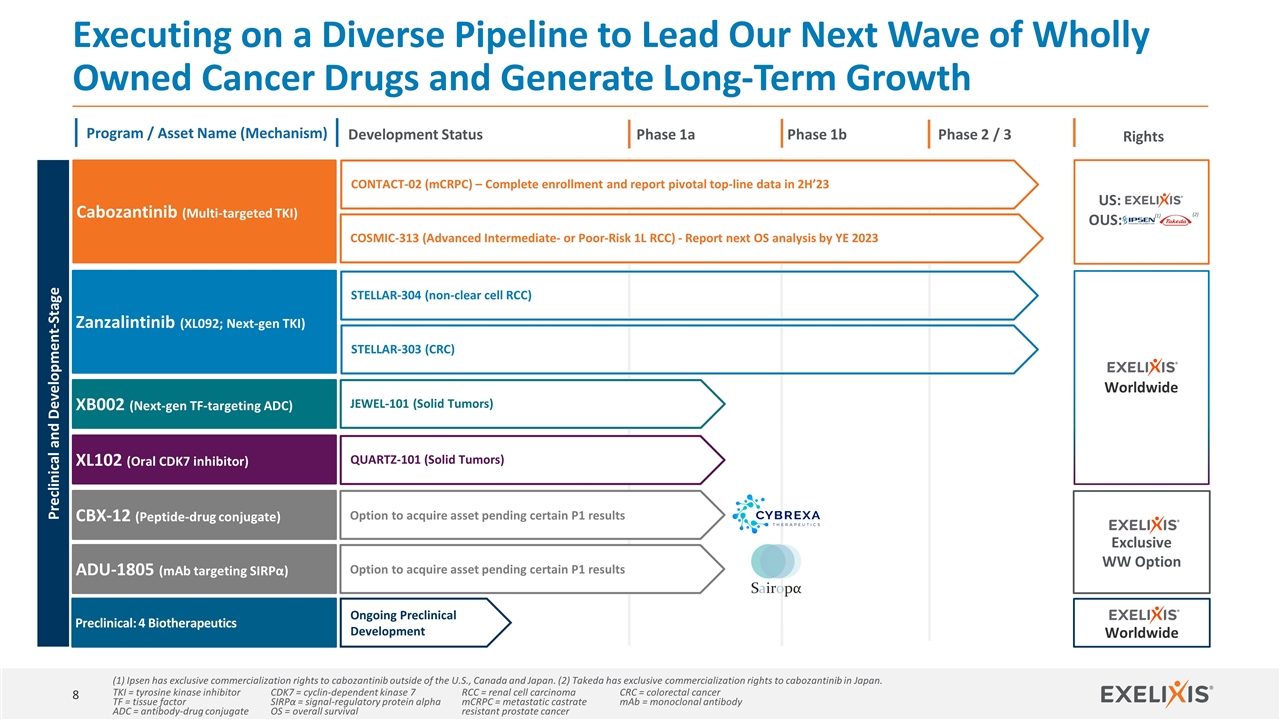Select the JEWEL-101 Solid Tumors bar

(528, 404)
